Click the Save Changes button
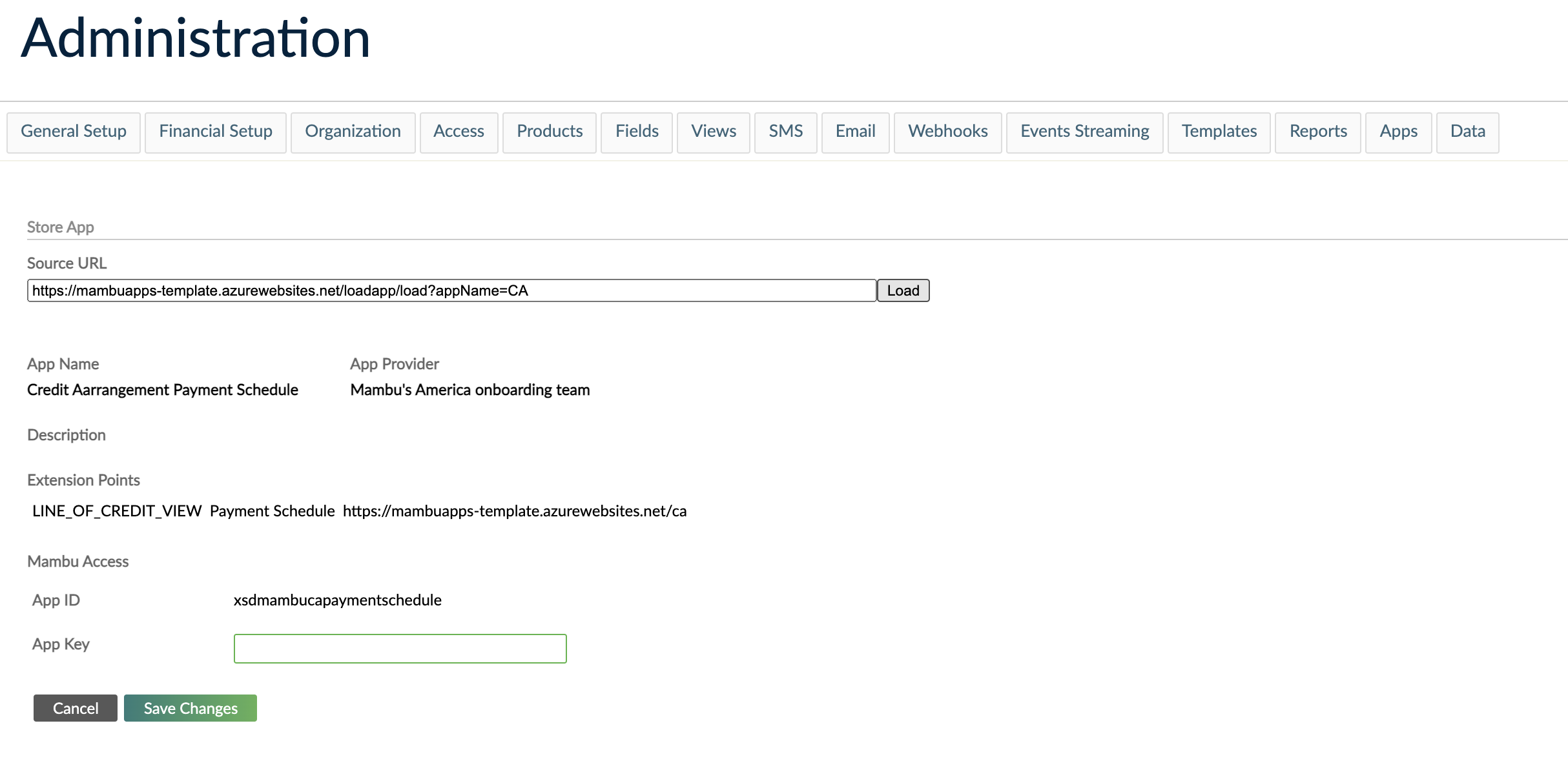This screenshot has height=781, width=1568. click(x=191, y=708)
